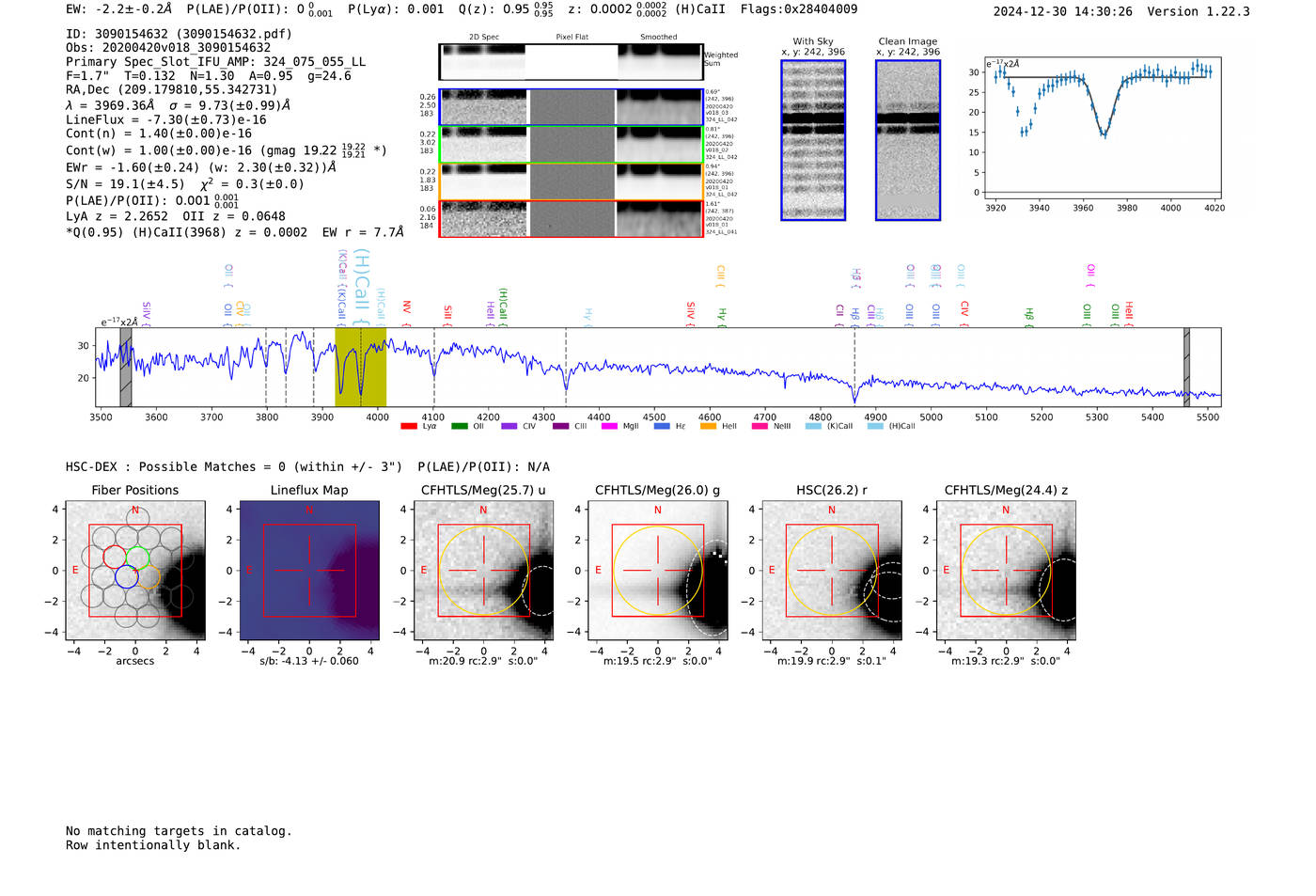
Task: Open the Fiber Positions image
Action: [x=135, y=571]
